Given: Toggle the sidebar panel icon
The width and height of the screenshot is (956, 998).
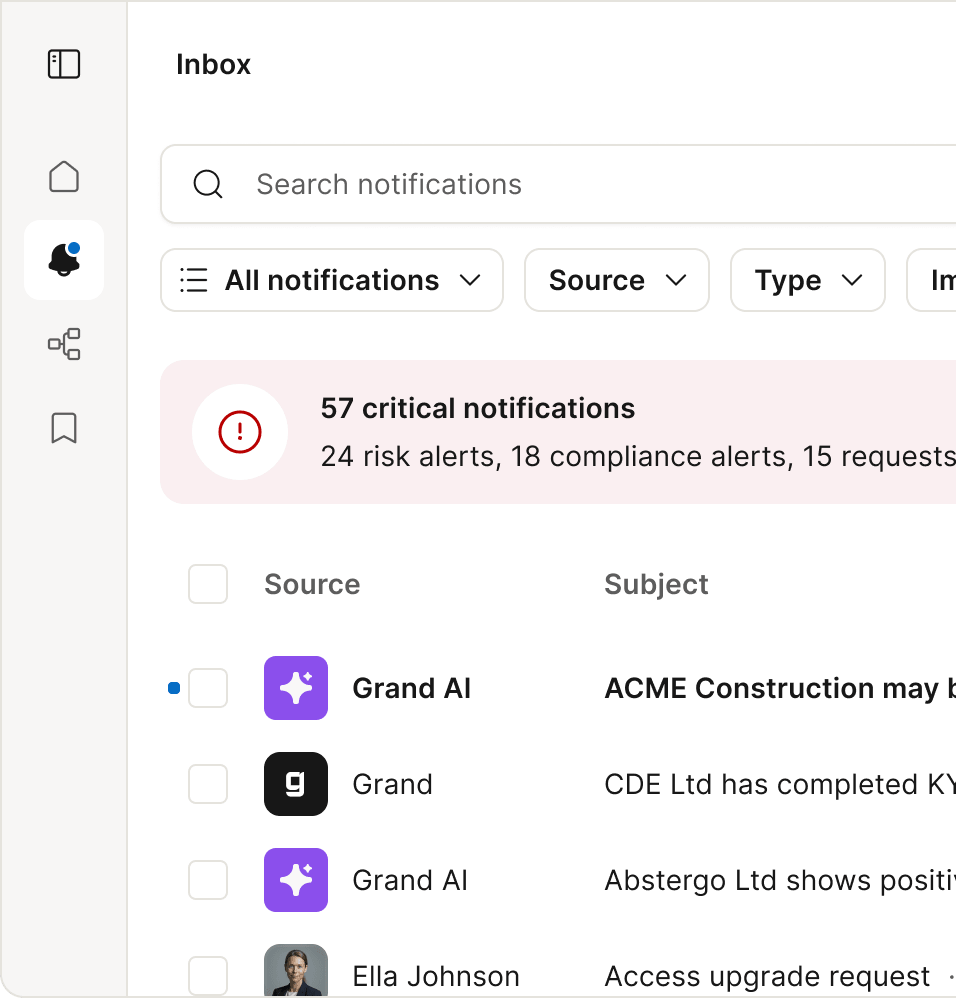Looking at the screenshot, I should pos(64,65).
